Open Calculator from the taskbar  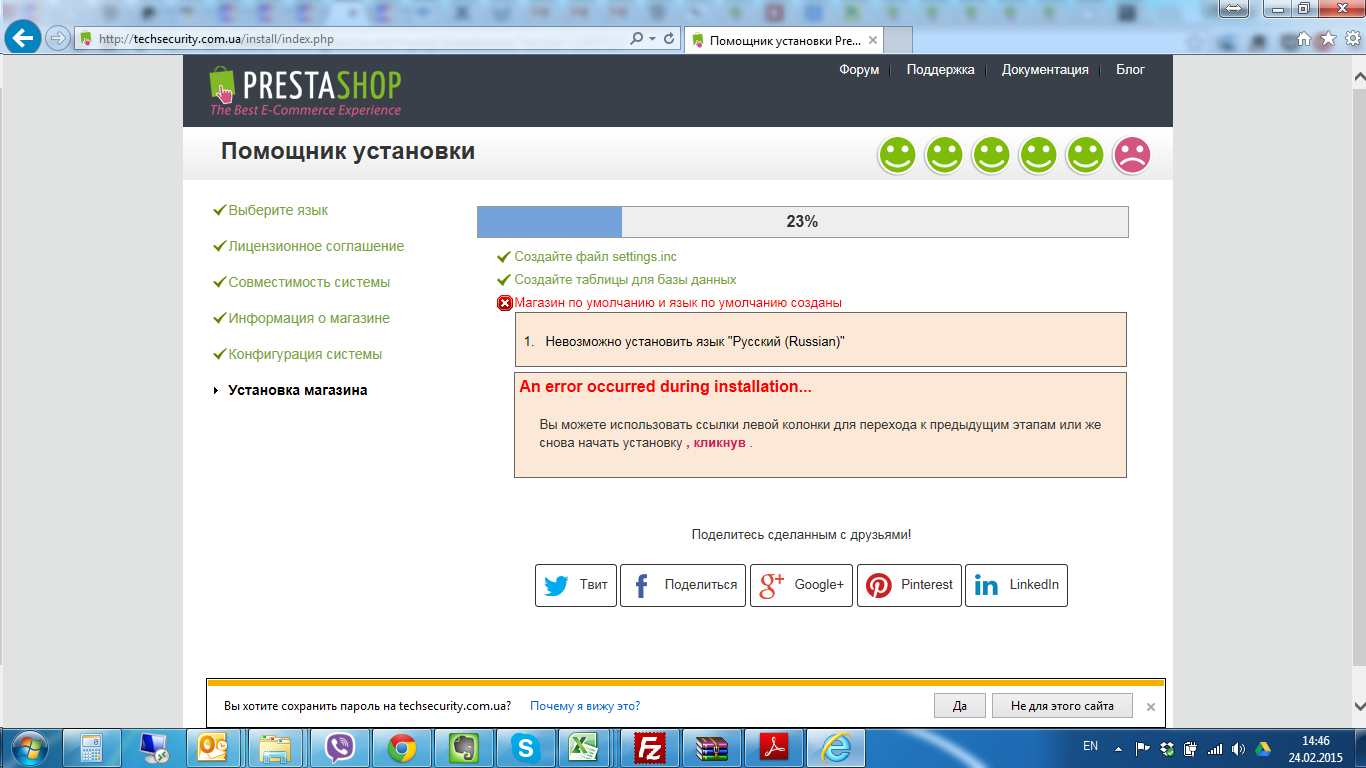coord(92,748)
